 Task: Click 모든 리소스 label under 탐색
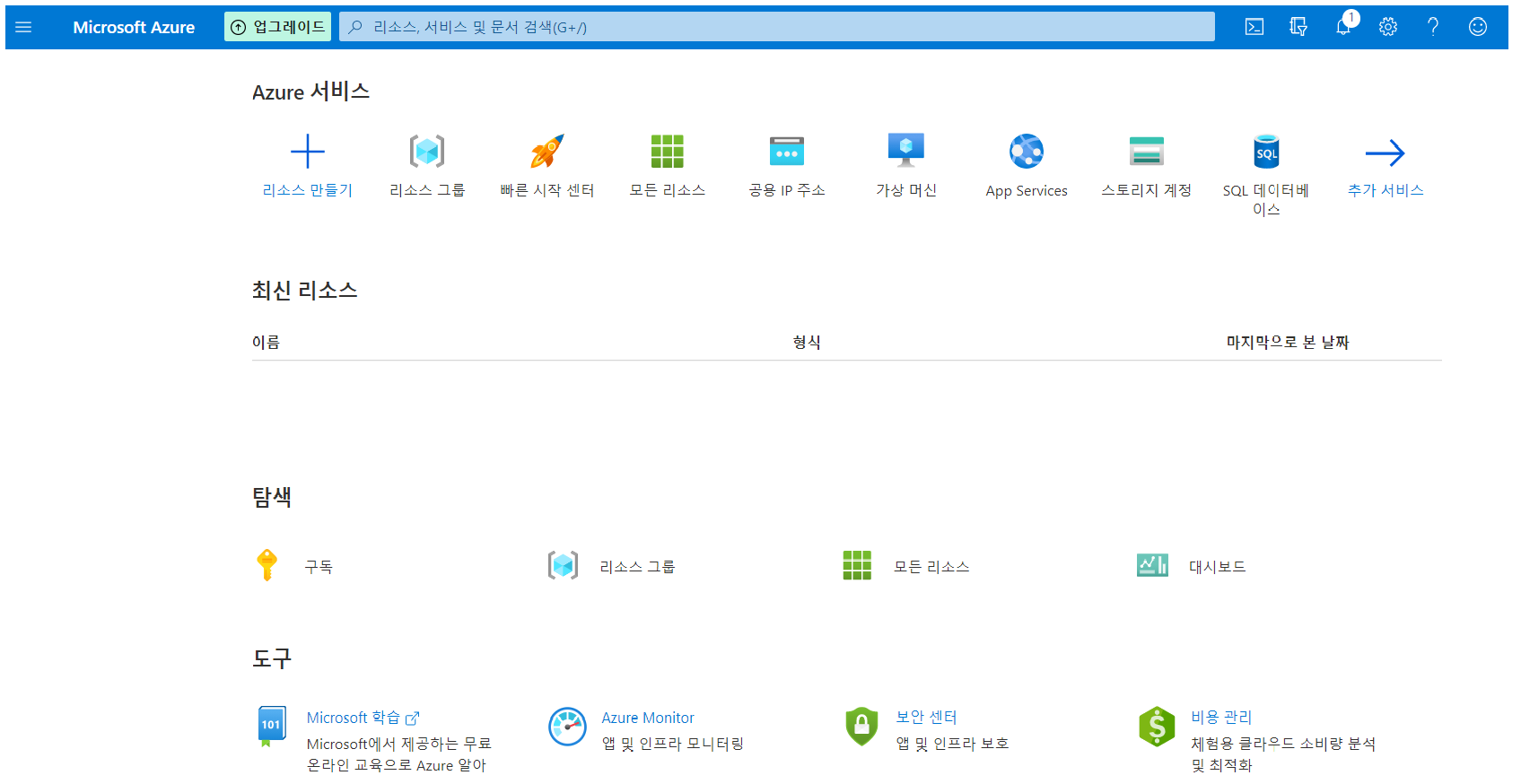click(x=931, y=567)
